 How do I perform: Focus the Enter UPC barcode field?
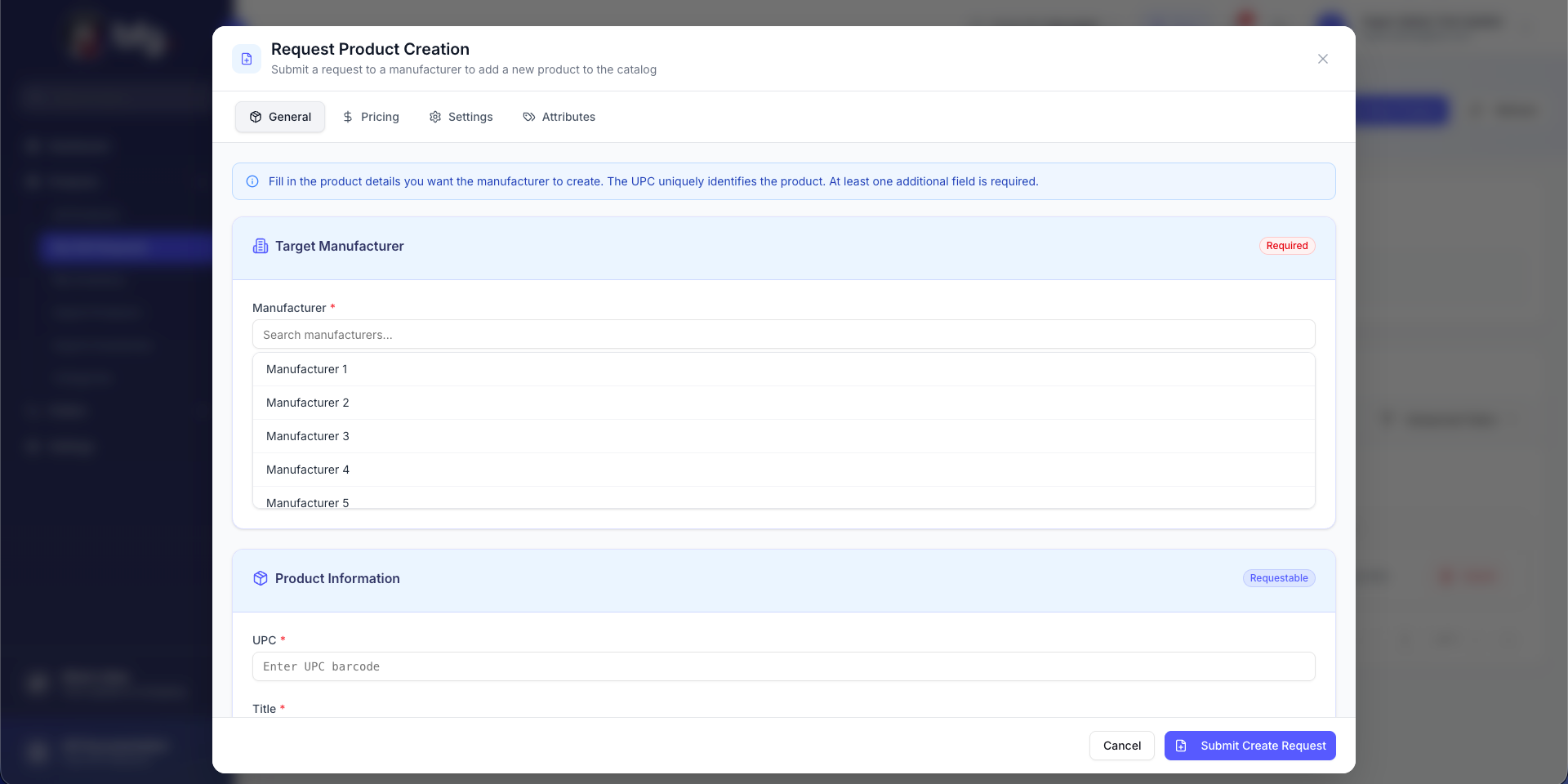[782, 666]
